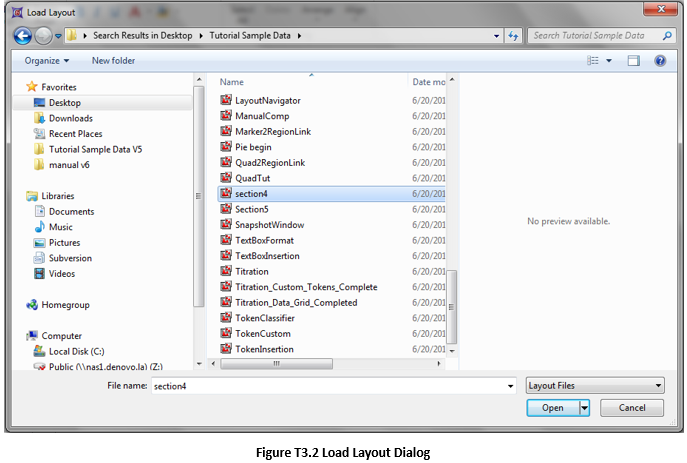Open Downloads in Favorites sidebar
The height and width of the screenshot is (463, 687).
tap(70, 118)
